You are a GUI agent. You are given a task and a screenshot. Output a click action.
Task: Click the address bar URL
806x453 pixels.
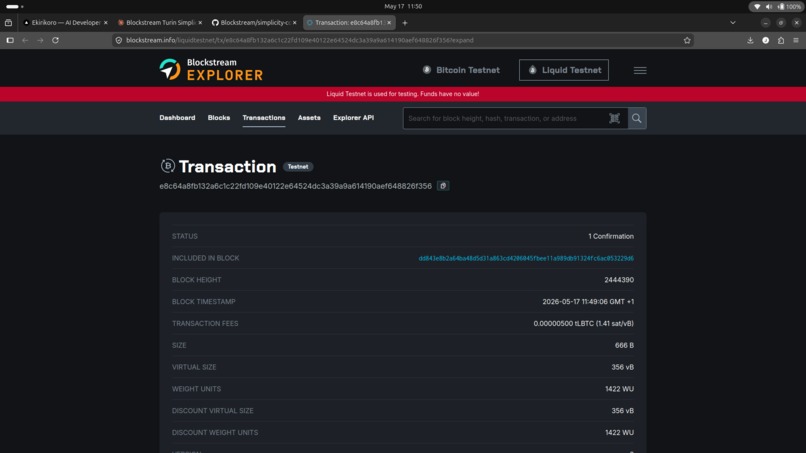click(300, 40)
